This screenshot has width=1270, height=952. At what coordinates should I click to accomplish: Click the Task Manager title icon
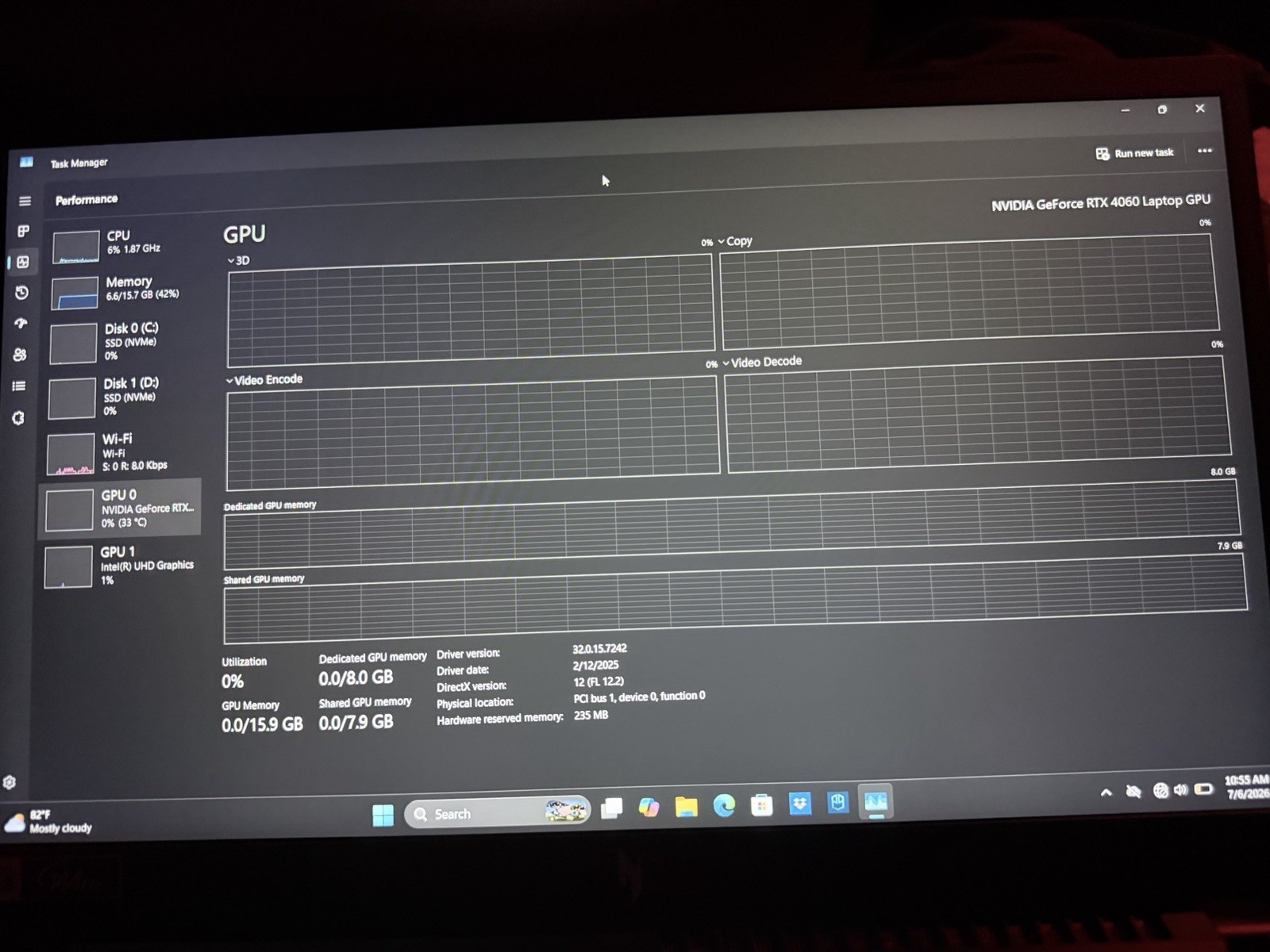click(x=26, y=162)
